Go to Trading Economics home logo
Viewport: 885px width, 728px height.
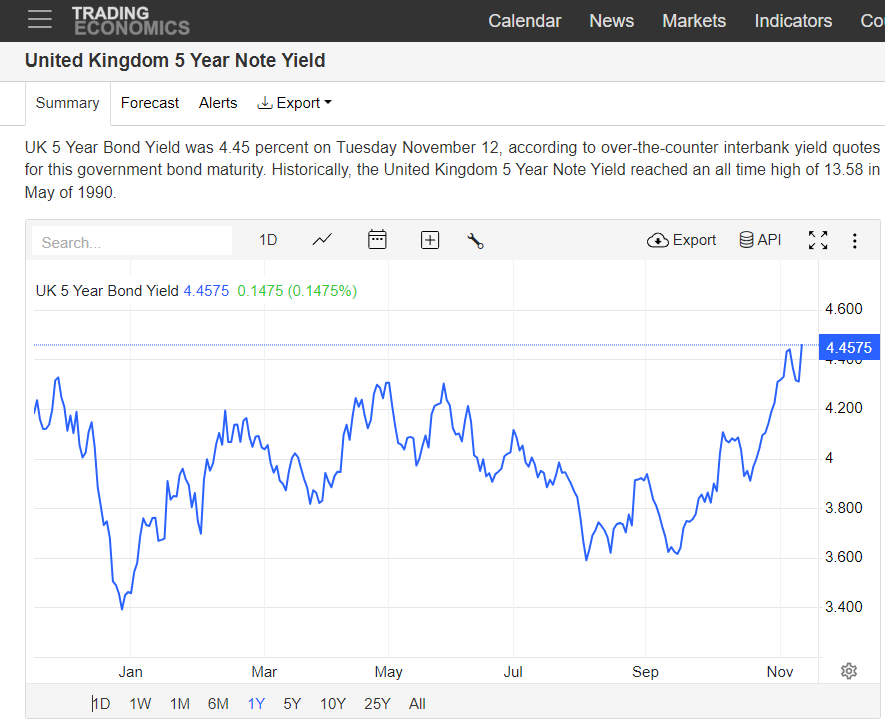[x=130, y=21]
